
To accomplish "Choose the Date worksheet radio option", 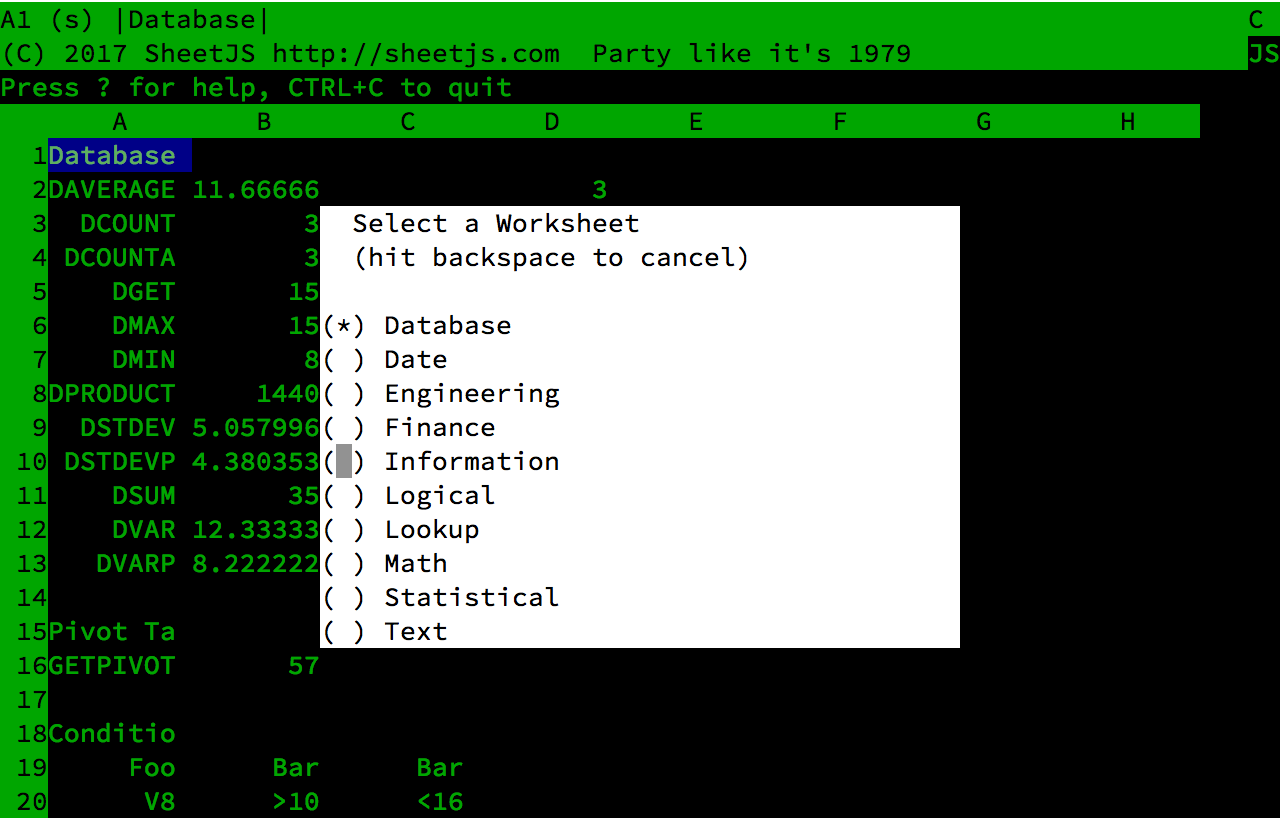I will (x=344, y=360).
